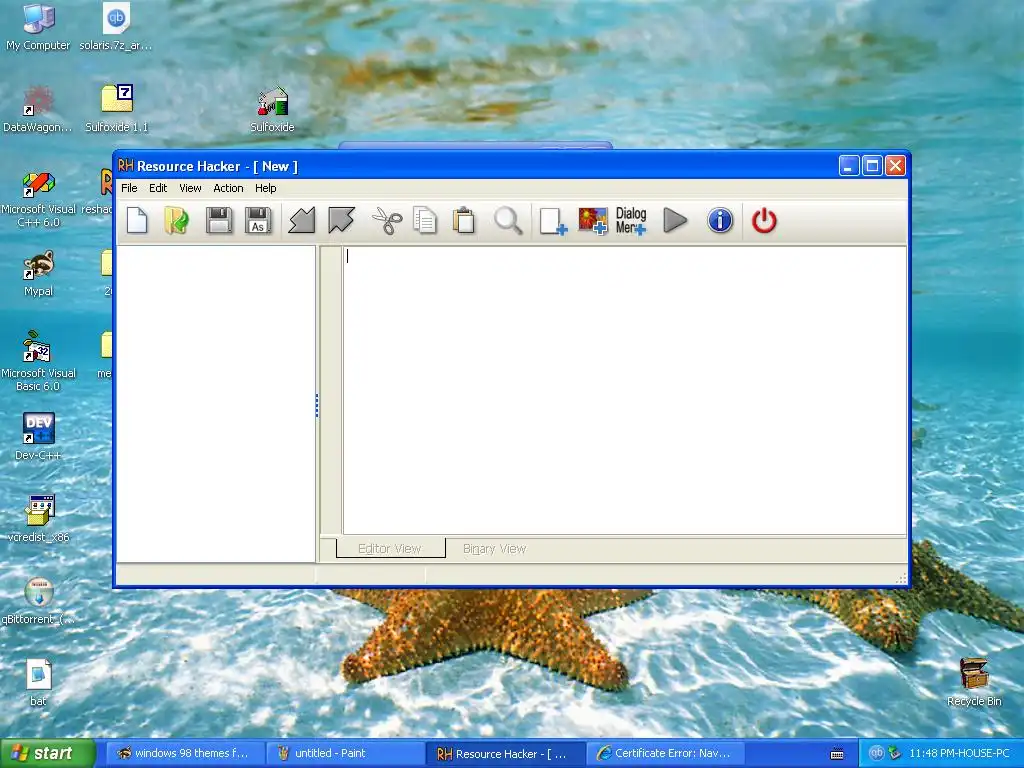Select the bat file desktop icon
The image size is (1024, 768).
(38, 683)
